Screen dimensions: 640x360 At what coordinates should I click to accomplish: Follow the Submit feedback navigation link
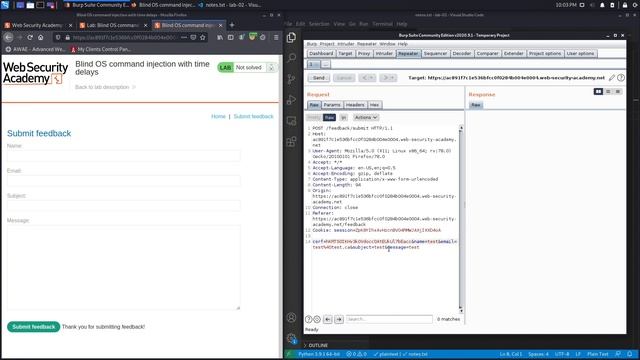coord(253,116)
